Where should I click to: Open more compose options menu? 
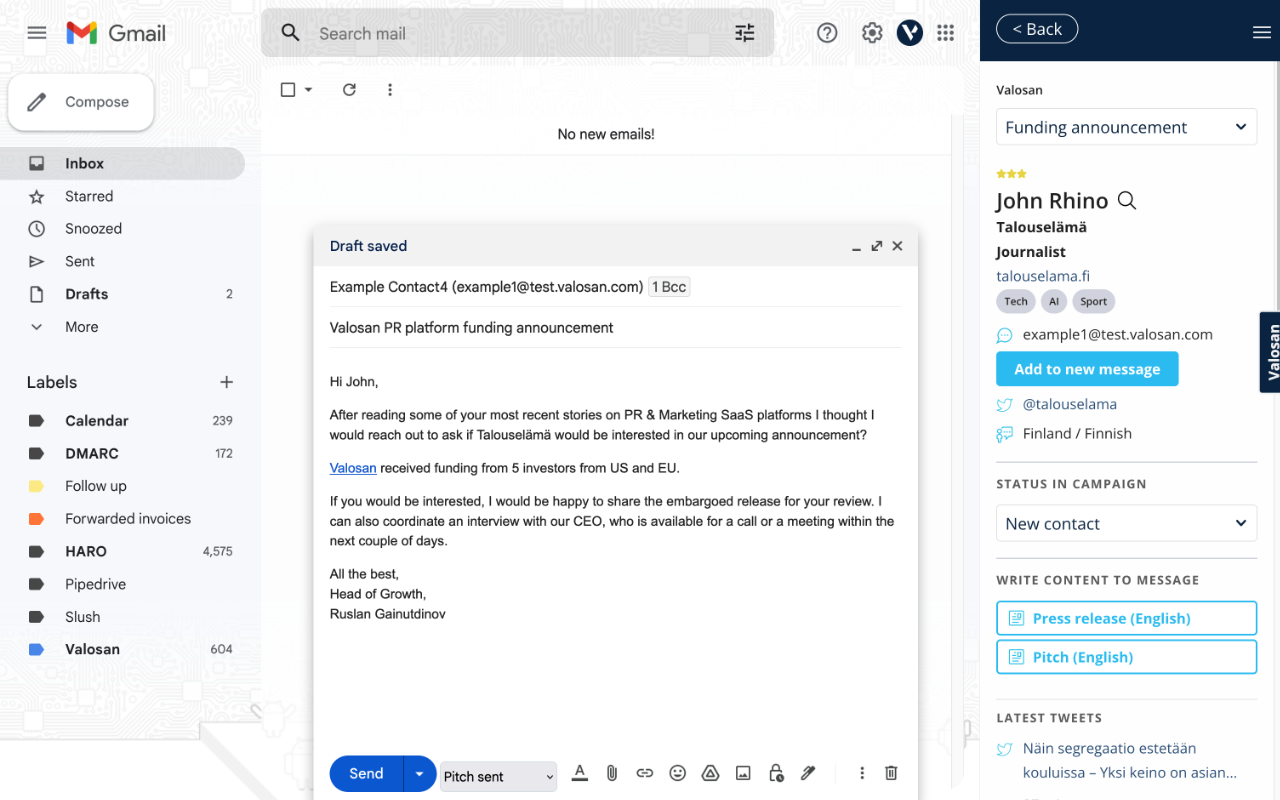tap(862, 773)
